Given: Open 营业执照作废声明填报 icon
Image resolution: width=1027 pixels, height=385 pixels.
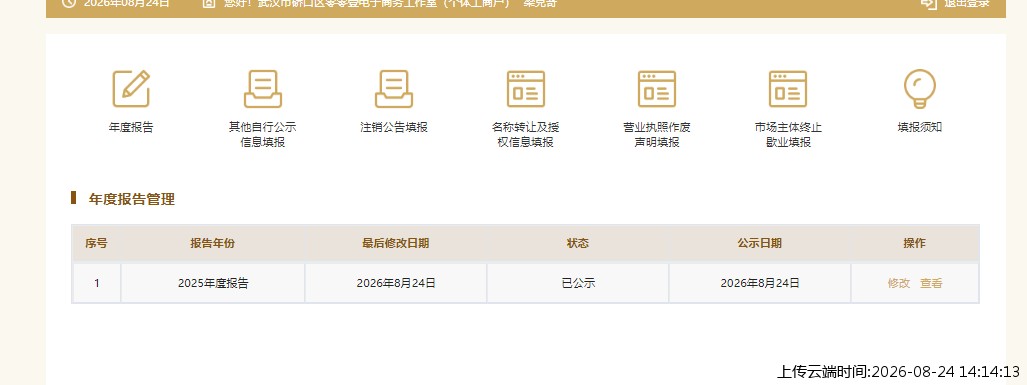Looking at the screenshot, I should (x=657, y=89).
